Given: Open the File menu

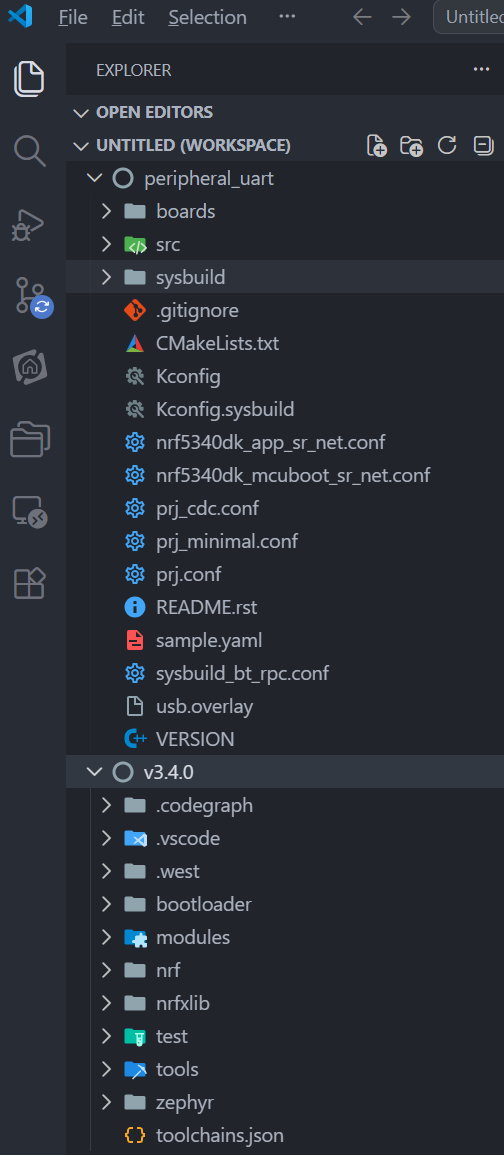Looking at the screenshot, I should tap(73, 17).
